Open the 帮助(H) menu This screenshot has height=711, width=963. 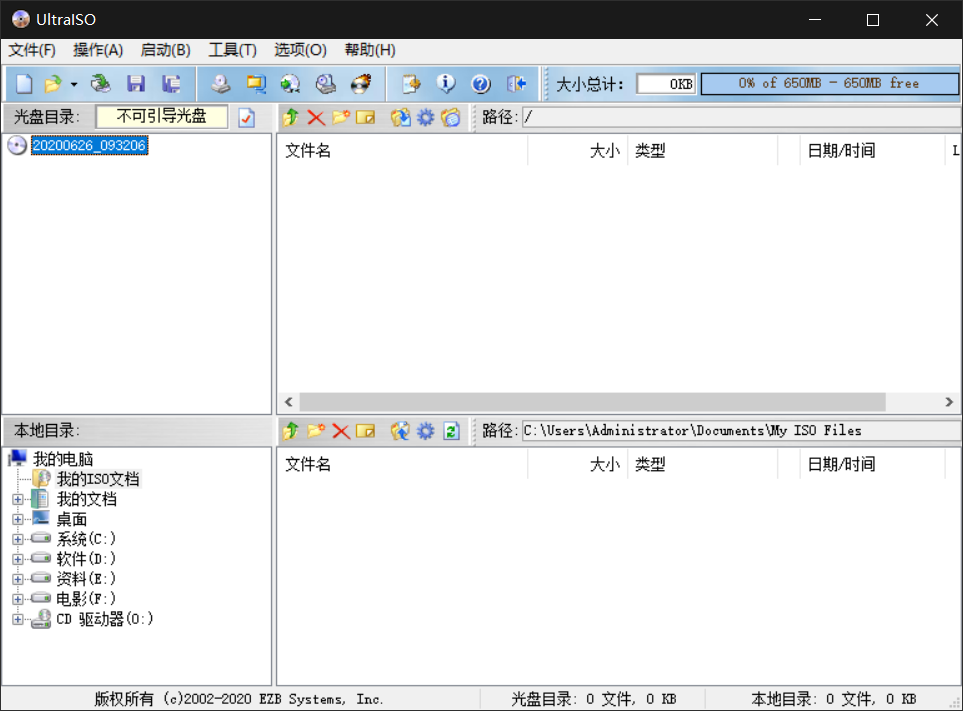pos(370,50)
